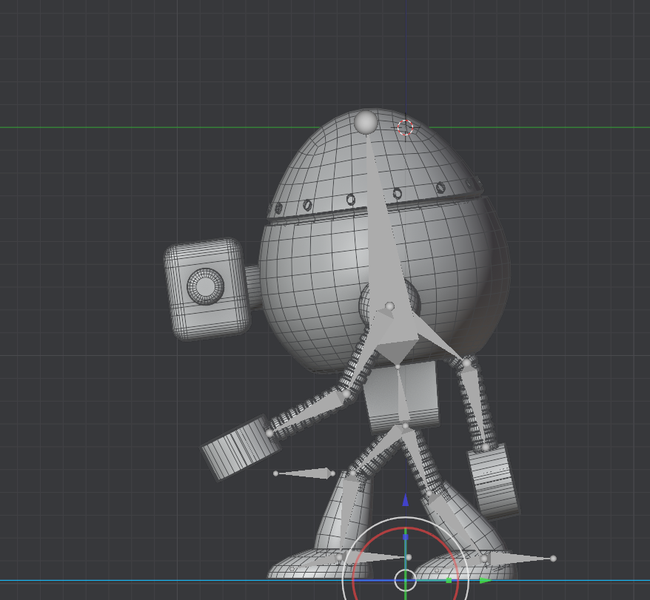Select the circular lens on the camera box
This screenshot has height=600, width=650.
pos(205,286)
